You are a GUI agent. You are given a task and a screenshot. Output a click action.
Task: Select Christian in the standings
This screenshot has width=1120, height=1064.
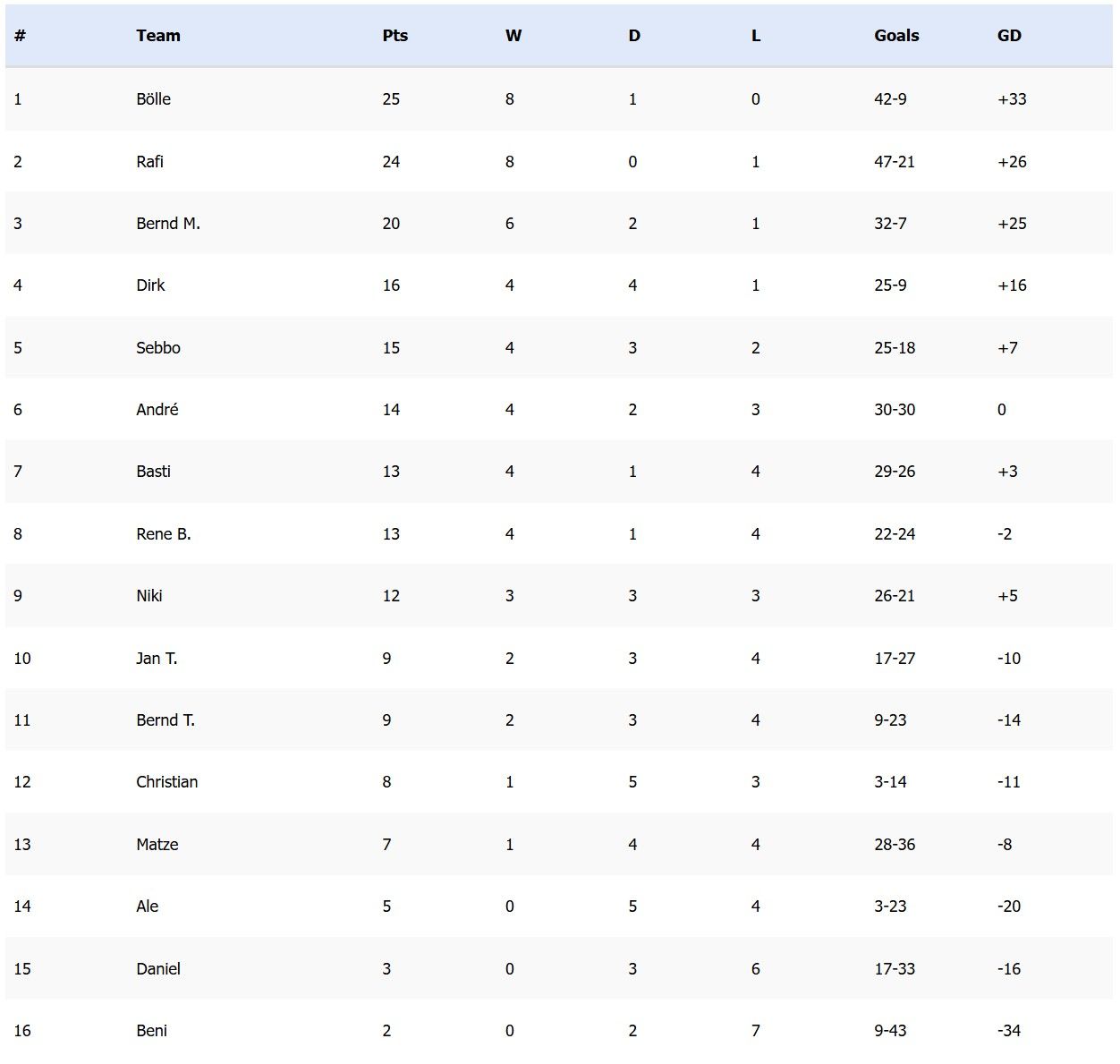point(167,782)
